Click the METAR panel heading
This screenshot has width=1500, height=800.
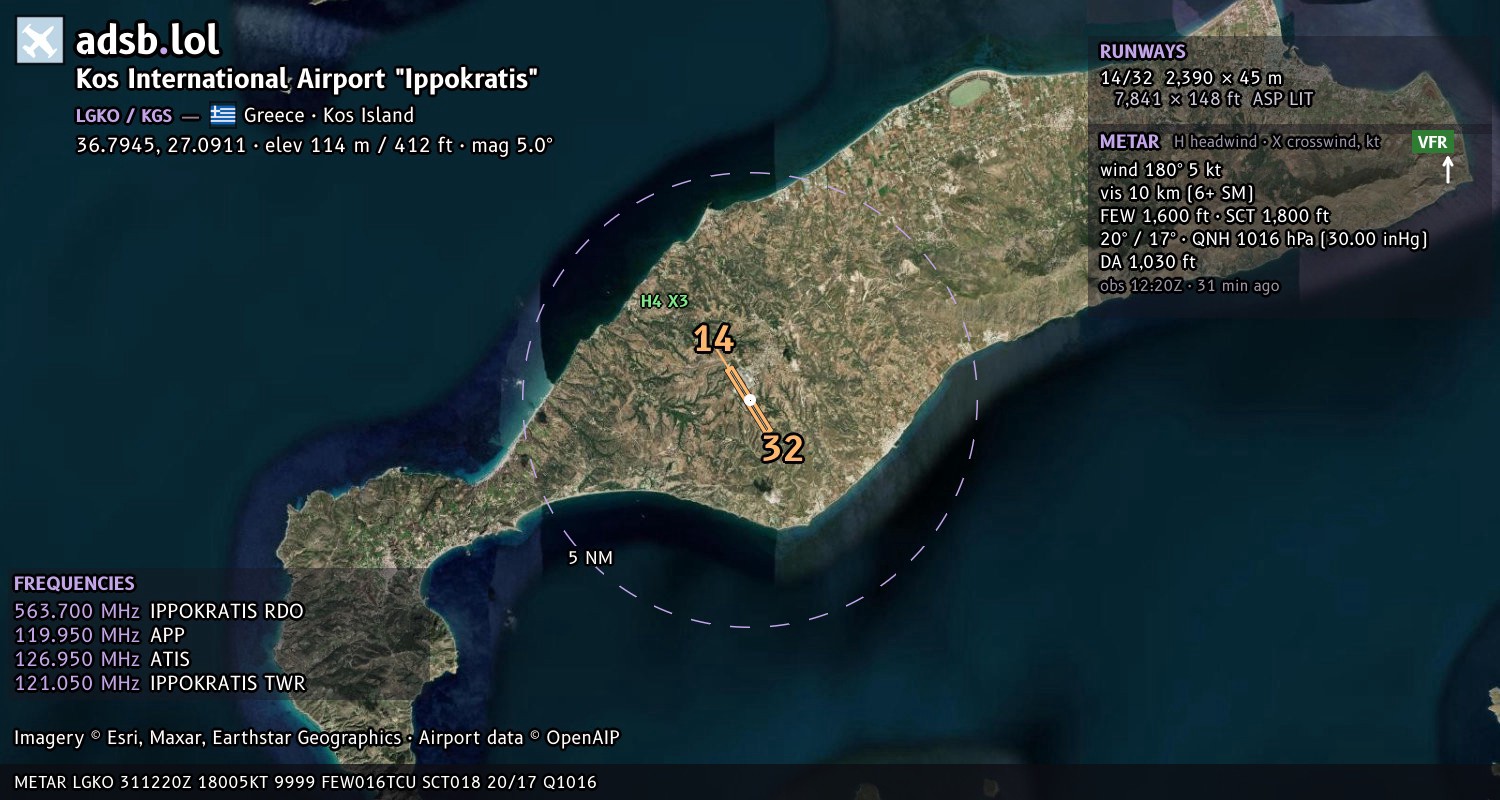click(x=1129, y=142)
